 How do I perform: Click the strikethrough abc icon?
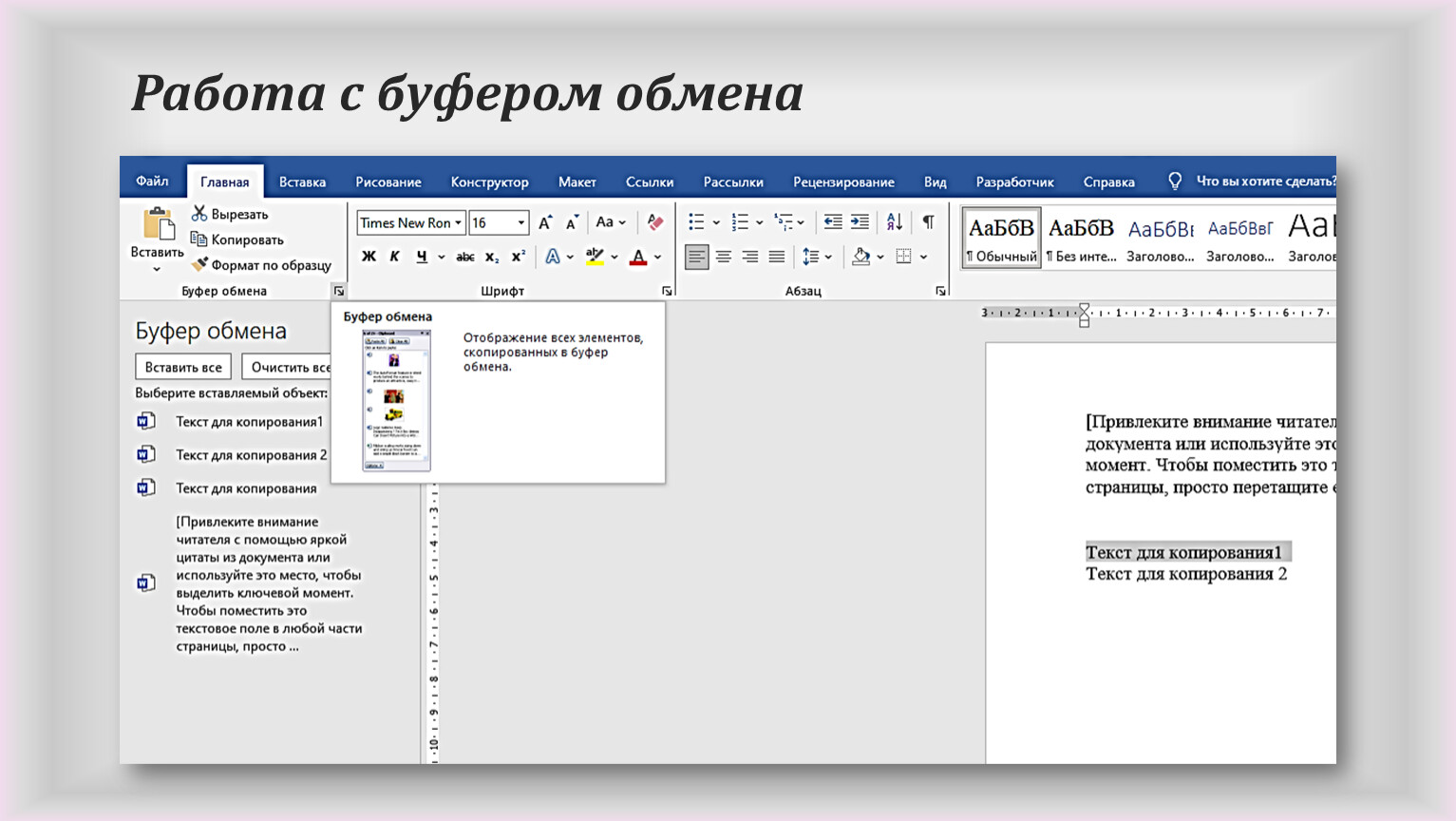coord(465,257)
